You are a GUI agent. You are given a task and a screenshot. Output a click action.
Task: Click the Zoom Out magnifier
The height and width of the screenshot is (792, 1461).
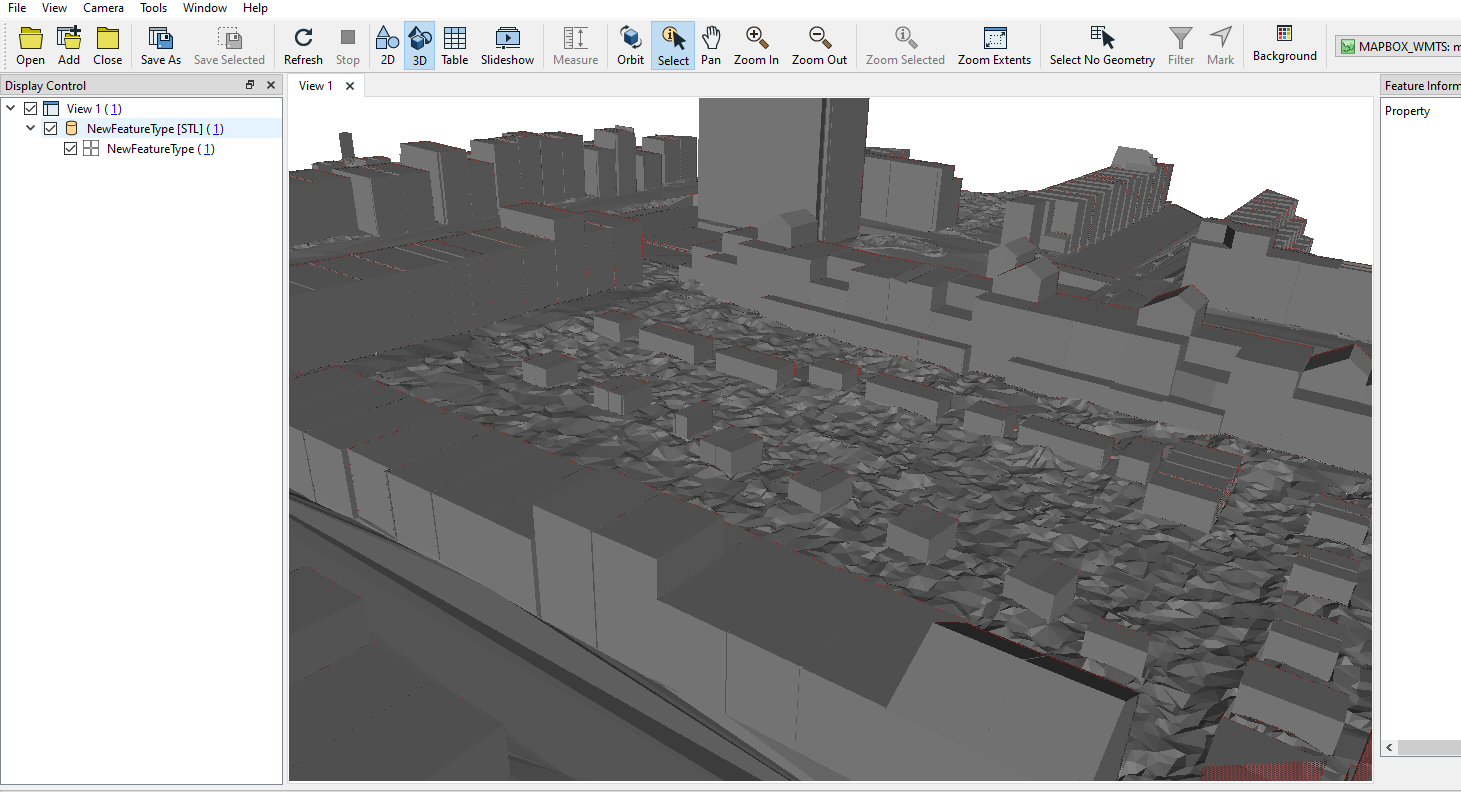[820, 46]
